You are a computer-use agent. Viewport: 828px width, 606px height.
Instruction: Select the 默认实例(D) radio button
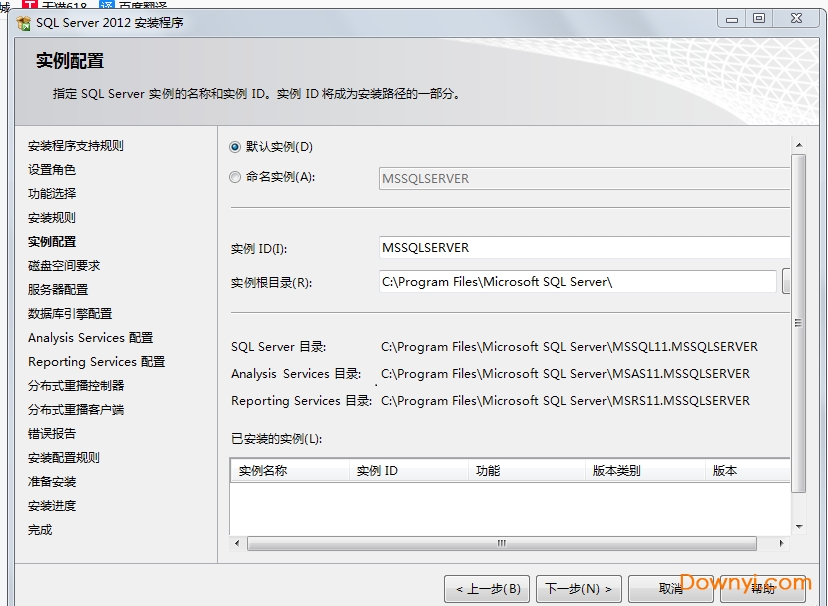coord(235,147)
